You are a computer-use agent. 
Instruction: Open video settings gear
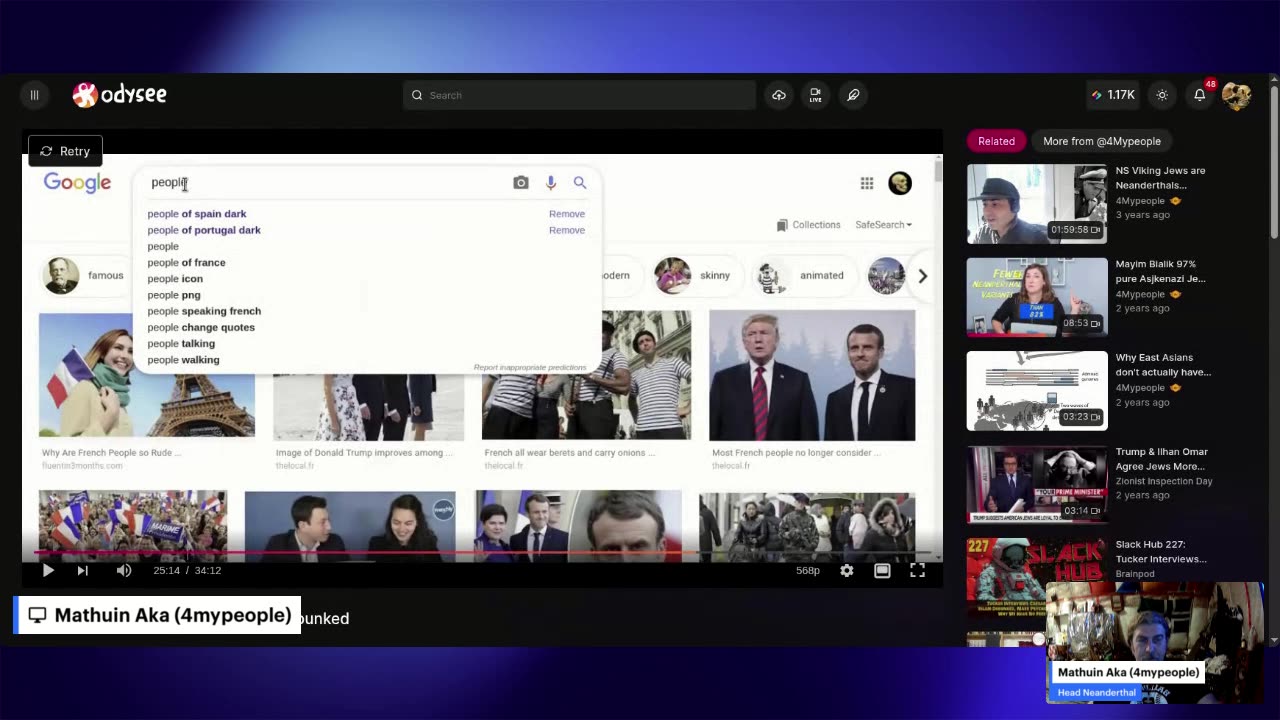click(x=847, y=570)
